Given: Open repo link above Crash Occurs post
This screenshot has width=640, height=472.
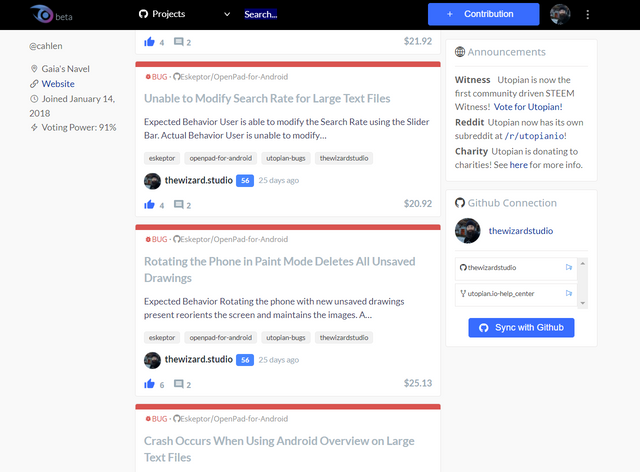Looking at the screenshot, I should pyautogui.click(x=231, y=419).
